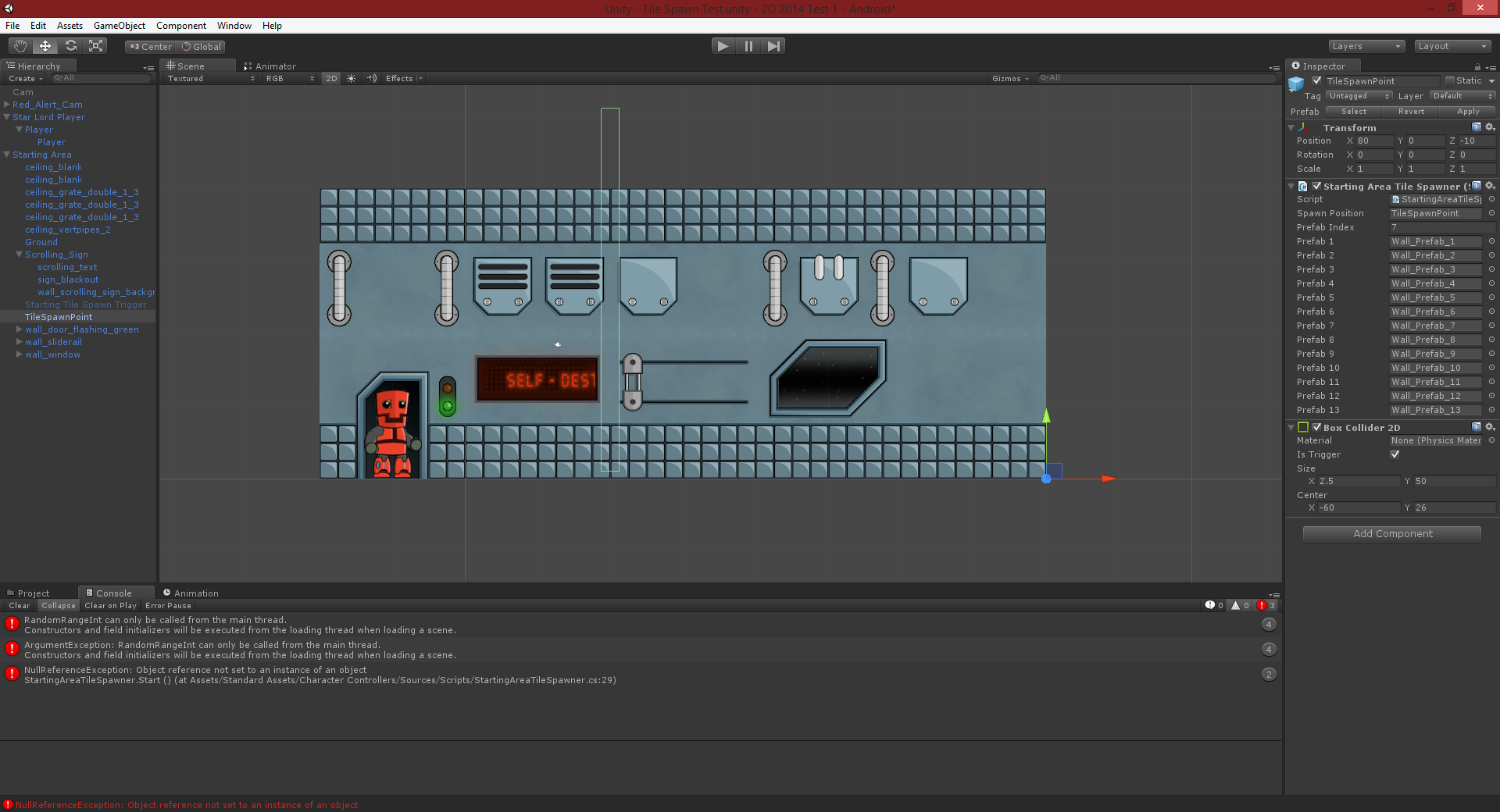
Task: Select the Hand tool
Action: click(x=20, y=46)
